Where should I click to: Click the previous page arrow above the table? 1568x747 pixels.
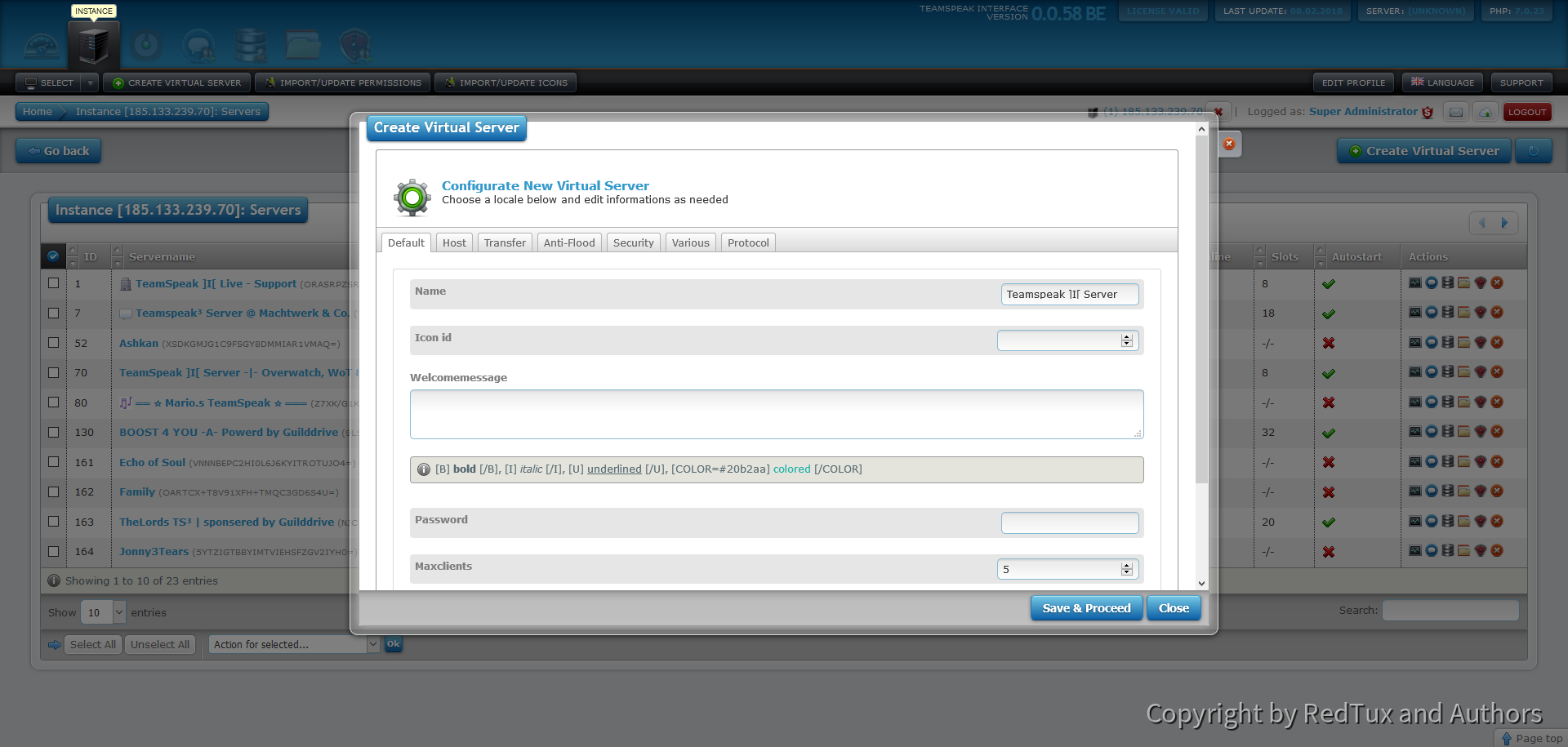click(x=1481, y=223)
